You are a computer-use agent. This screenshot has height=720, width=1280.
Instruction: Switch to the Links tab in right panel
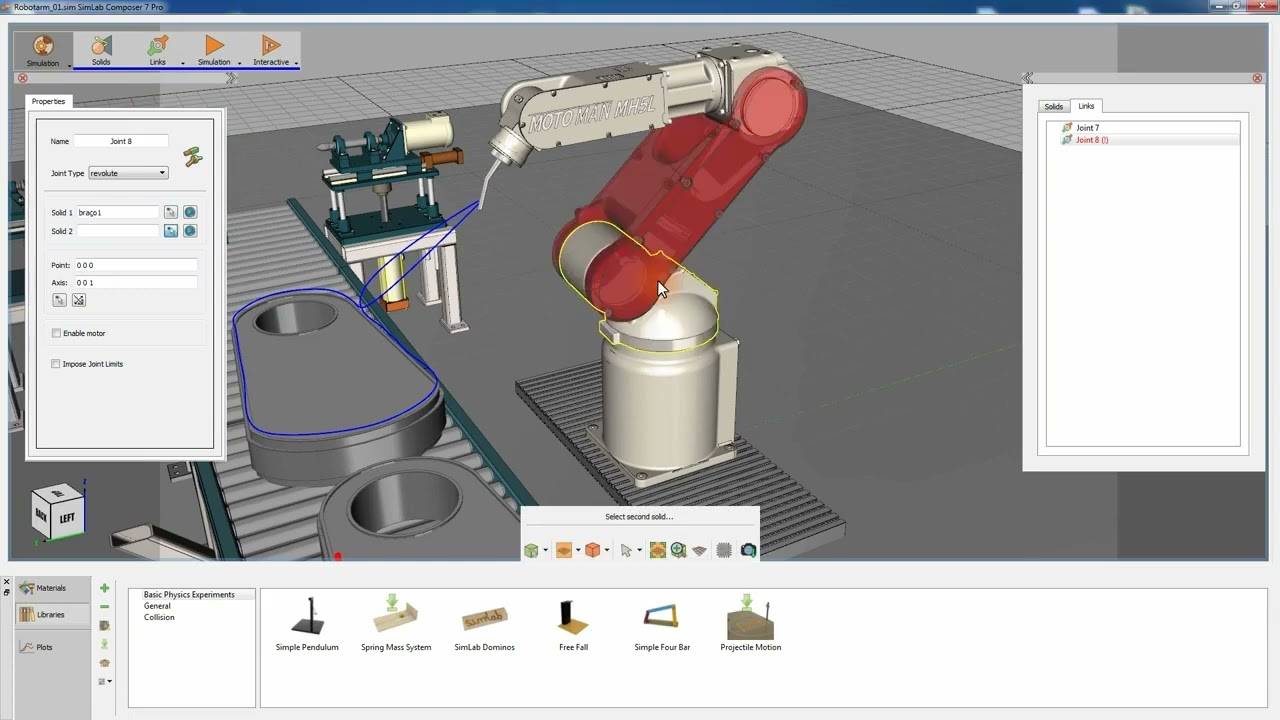point(1086,106)
